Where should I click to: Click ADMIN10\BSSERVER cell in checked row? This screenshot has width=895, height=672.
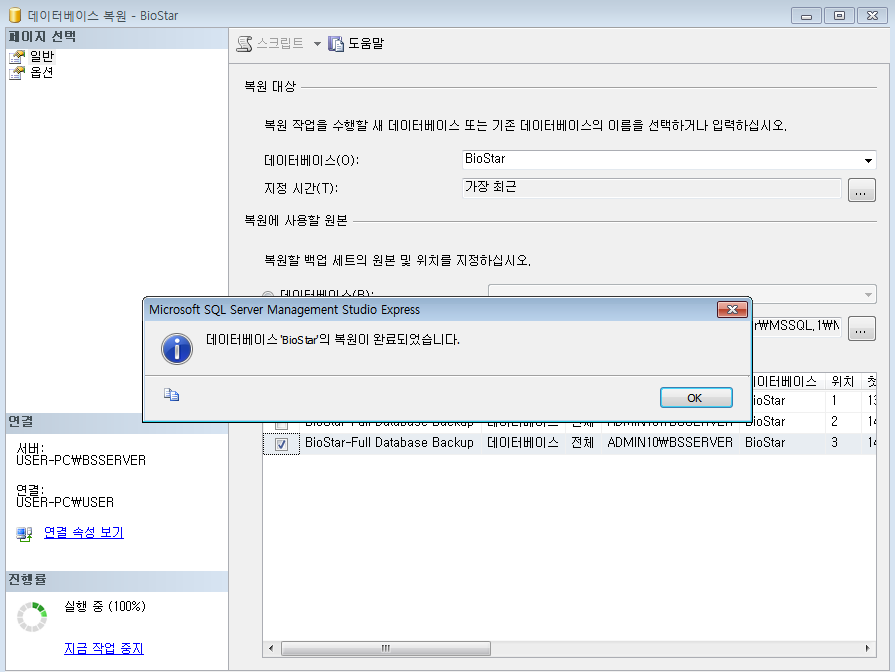coord(670,442)
